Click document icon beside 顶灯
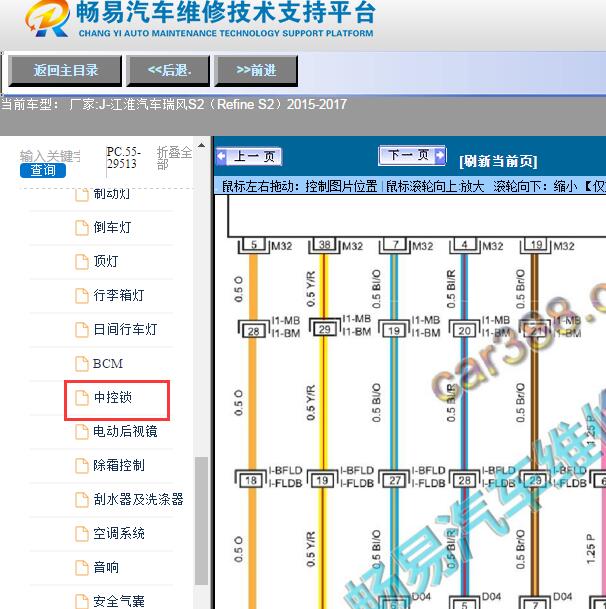 (x=82, y=261)
